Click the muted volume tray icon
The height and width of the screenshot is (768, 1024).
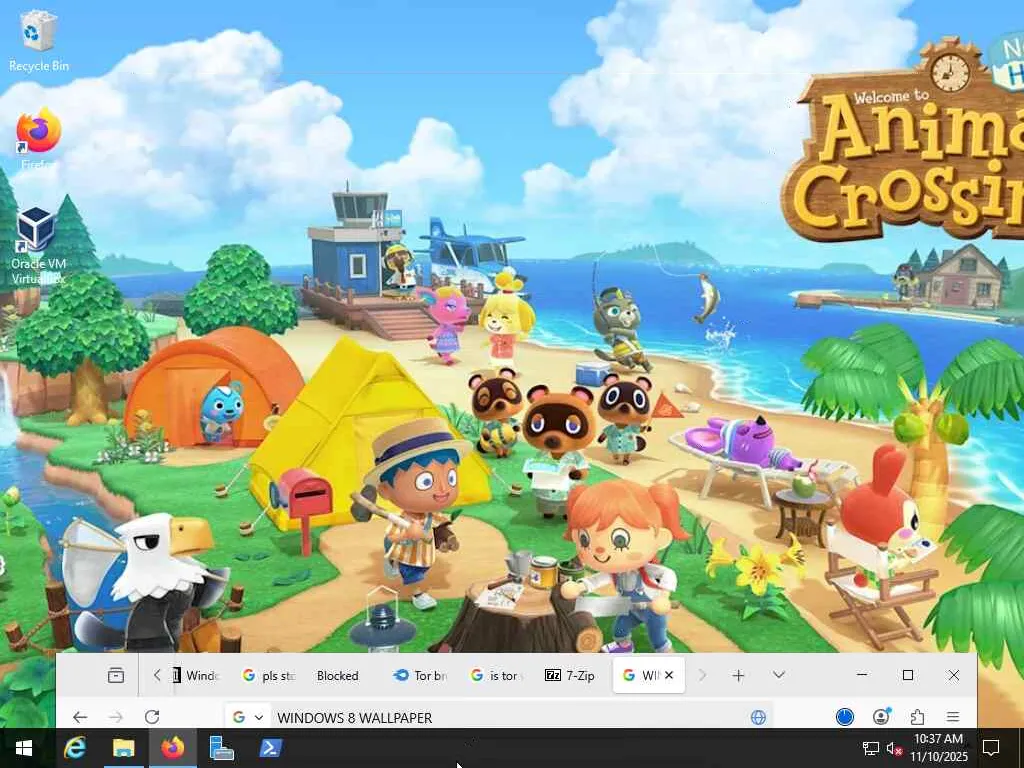[894, 748]
